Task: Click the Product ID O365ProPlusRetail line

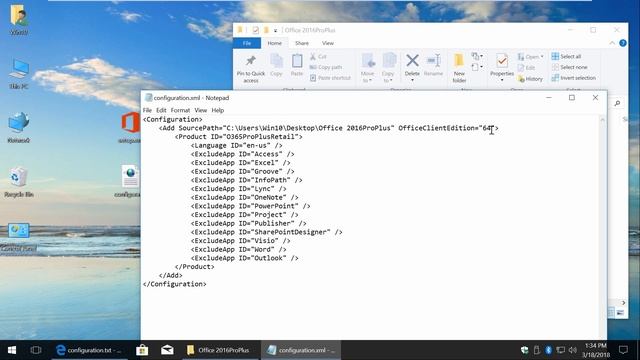Action: click(x=238, y=137)
